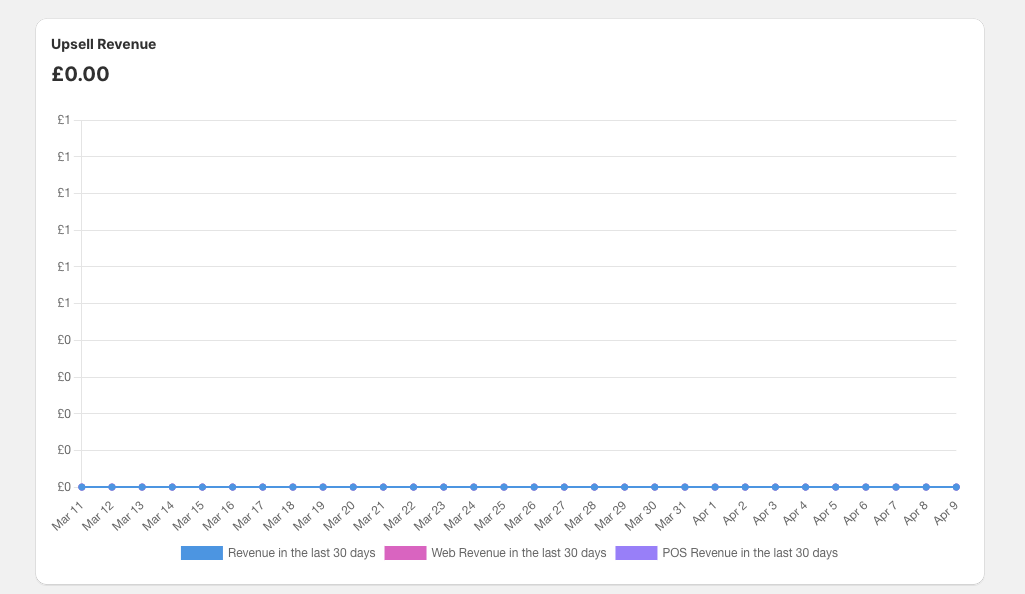Click the Apr 3 x-axis date label

point(766,512)
